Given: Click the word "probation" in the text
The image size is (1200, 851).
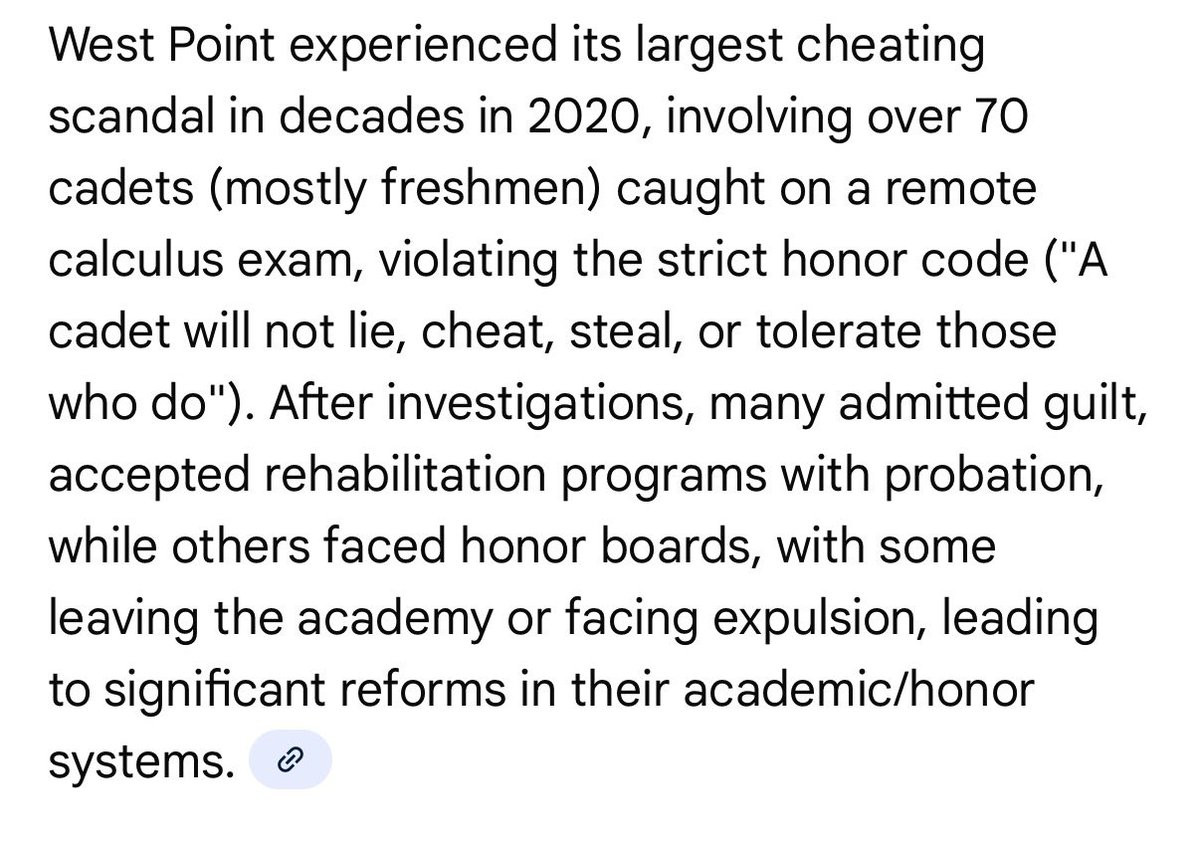Looking at the screenshot, I should 993,475.
